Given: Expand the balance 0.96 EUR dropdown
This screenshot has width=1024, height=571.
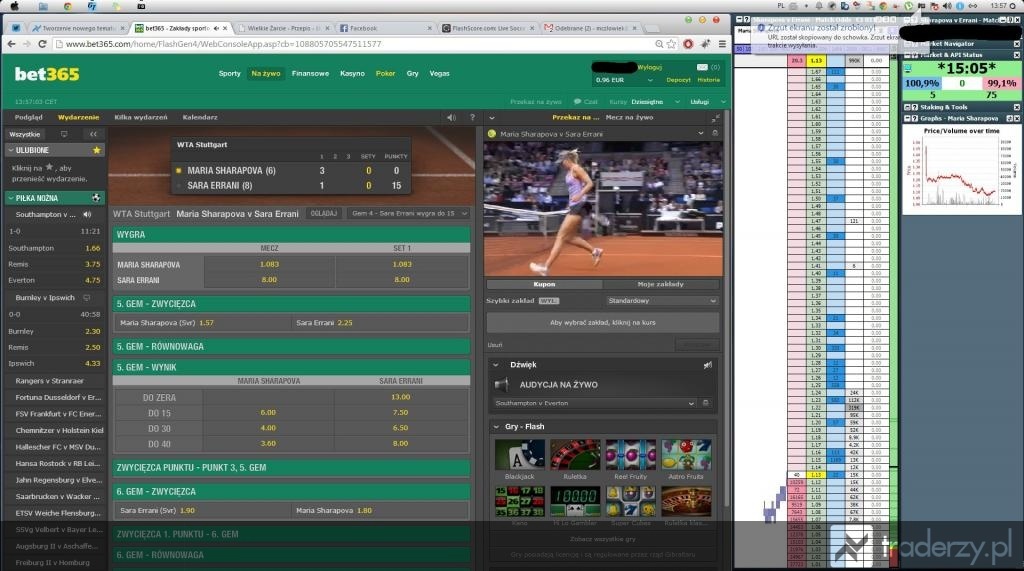Looking at the screenshot, I should [650, 80].
